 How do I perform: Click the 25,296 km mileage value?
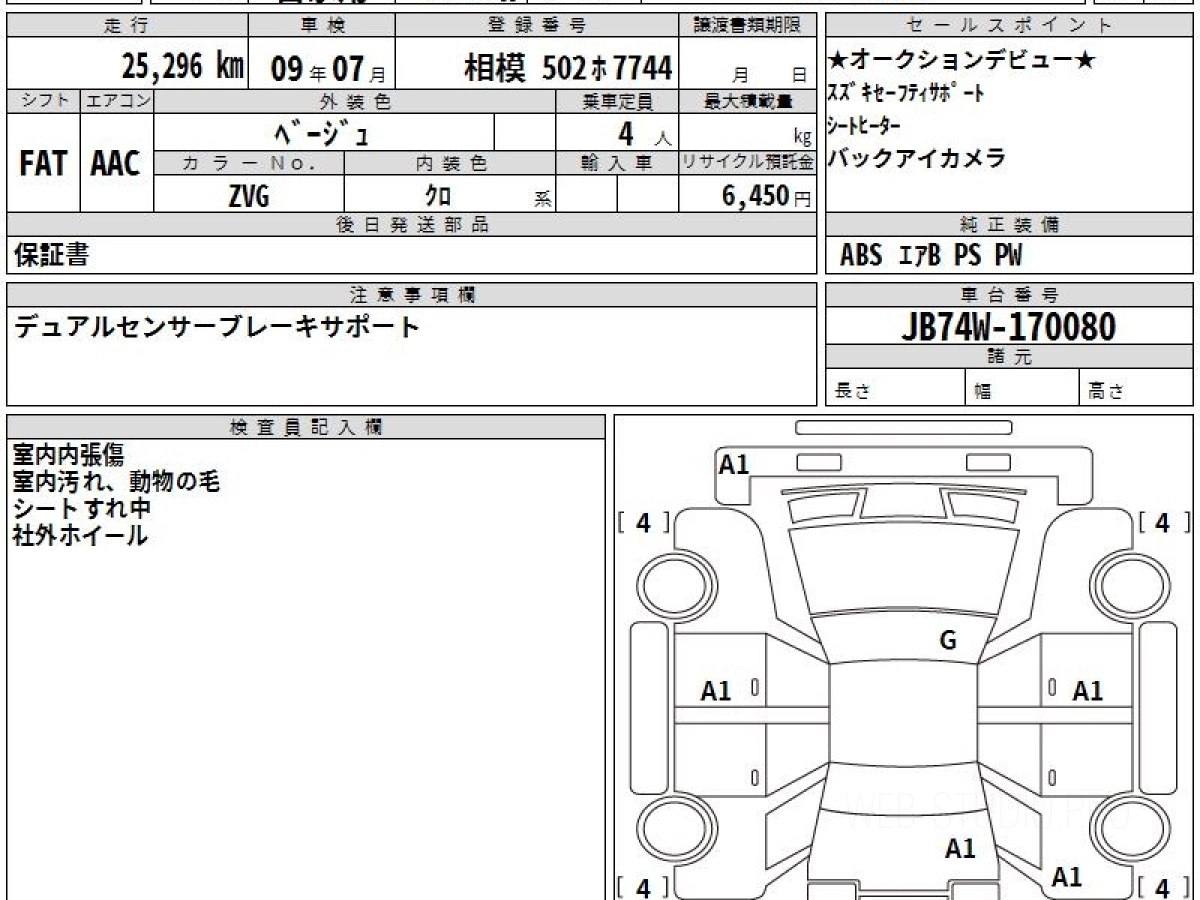[x=183, y=67]
